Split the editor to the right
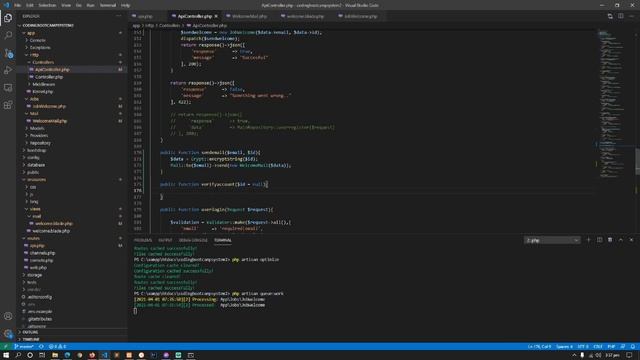Image resolution: width=640 pixels, height=360 pixels. (x=621, y=16)
